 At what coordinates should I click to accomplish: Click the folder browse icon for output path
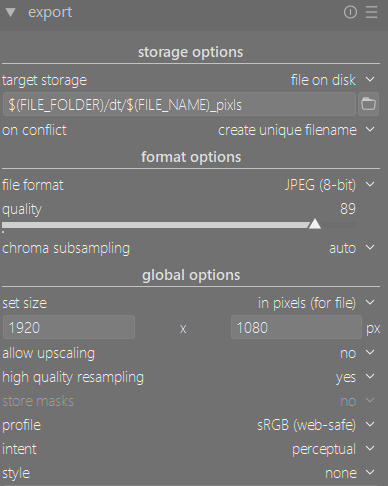pos(368,104)
